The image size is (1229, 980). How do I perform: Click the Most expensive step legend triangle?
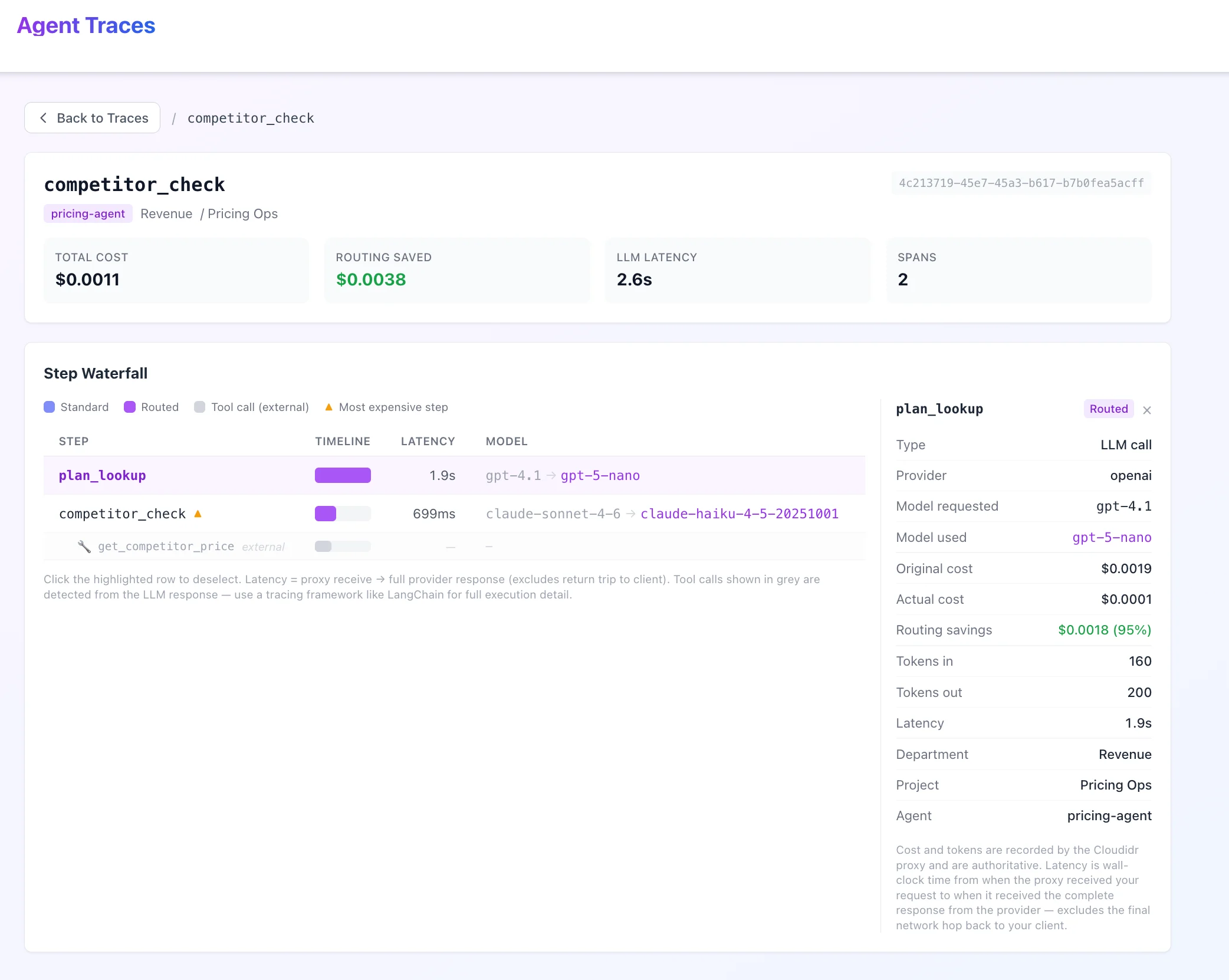329,407
